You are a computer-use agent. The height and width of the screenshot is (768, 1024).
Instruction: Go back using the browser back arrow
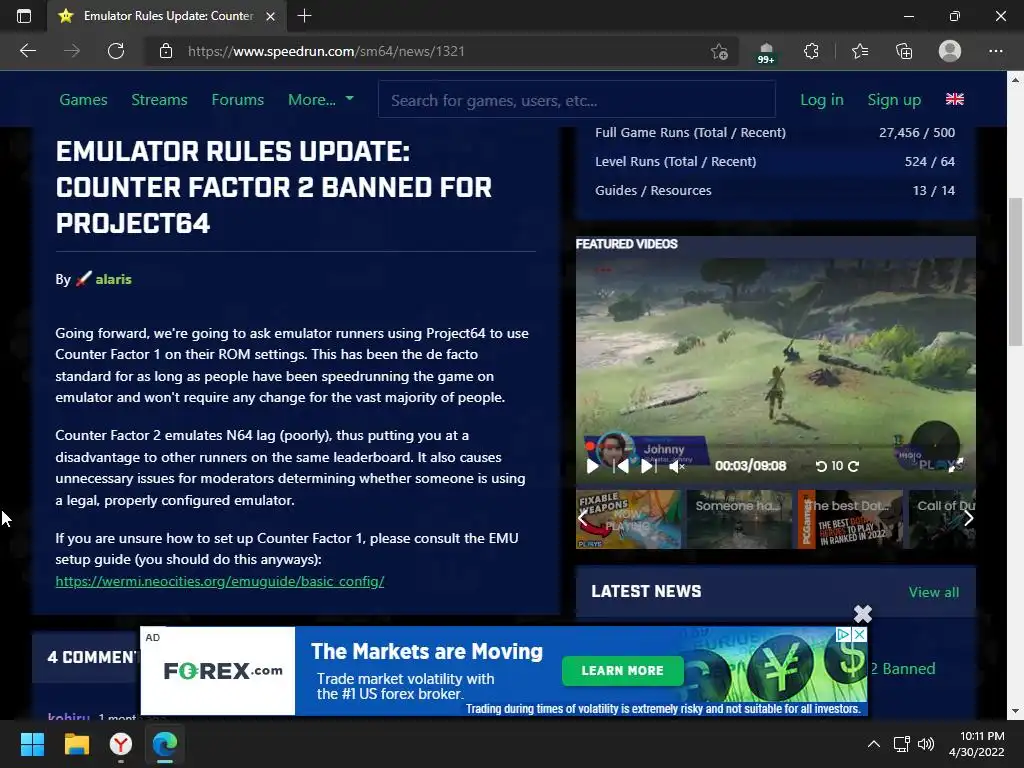[x=27, y=51]
